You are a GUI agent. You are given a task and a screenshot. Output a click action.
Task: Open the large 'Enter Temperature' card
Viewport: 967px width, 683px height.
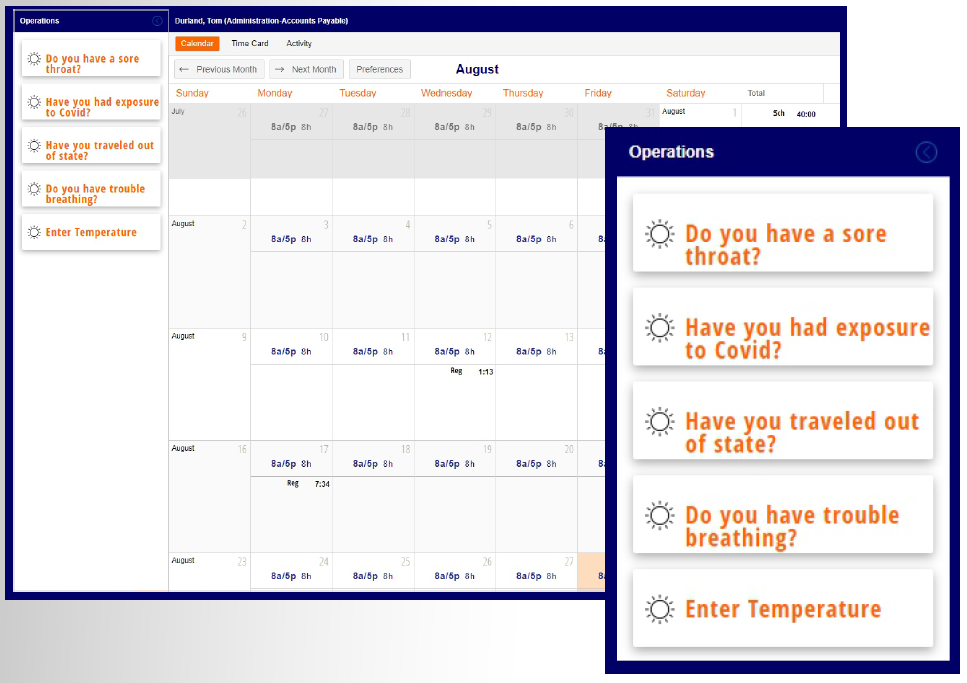(x=783, y=608)
